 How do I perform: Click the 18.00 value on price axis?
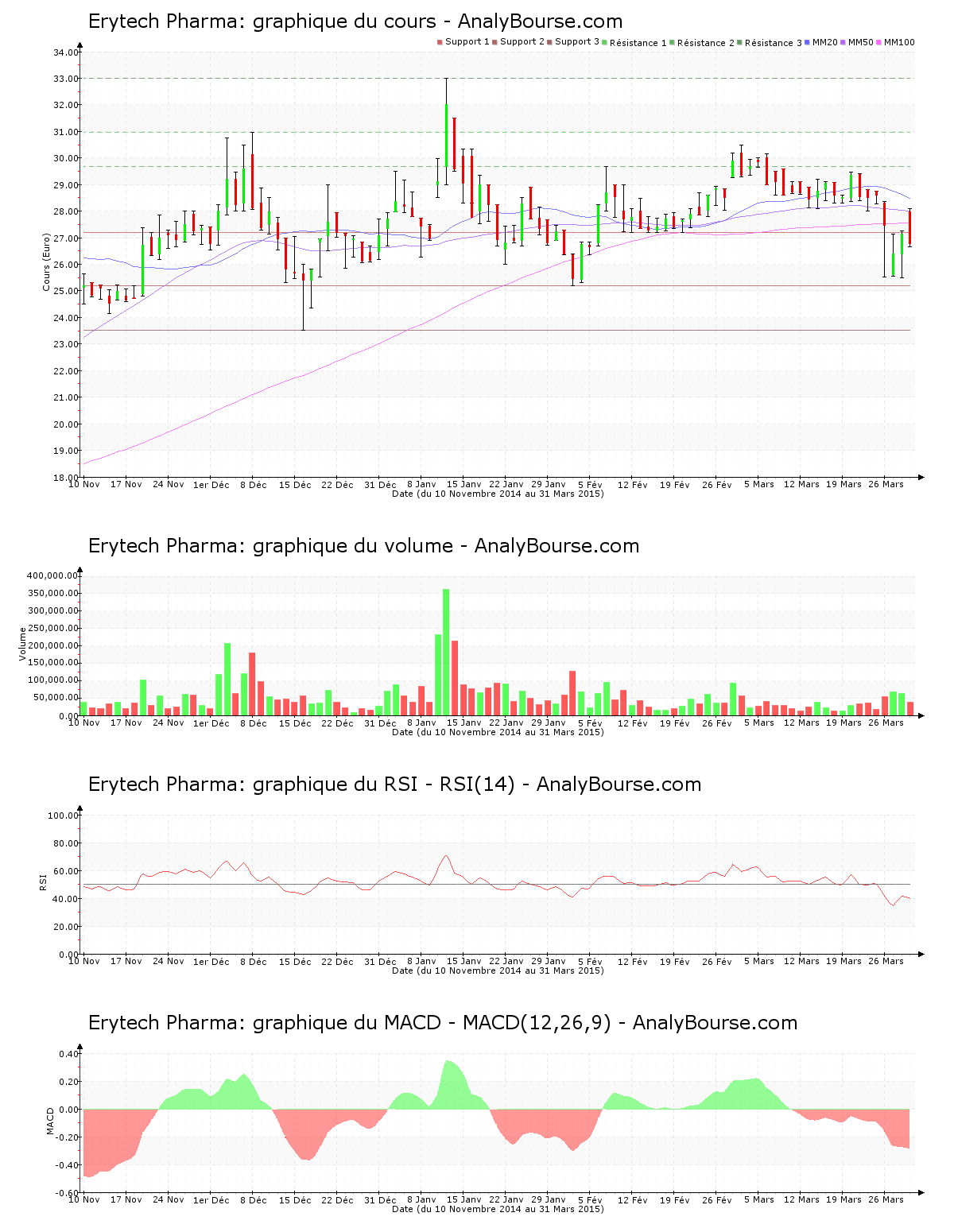65,477
